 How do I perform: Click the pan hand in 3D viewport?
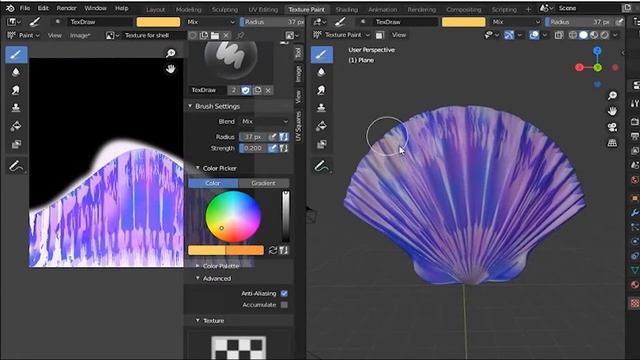click(x=612, y=111)
